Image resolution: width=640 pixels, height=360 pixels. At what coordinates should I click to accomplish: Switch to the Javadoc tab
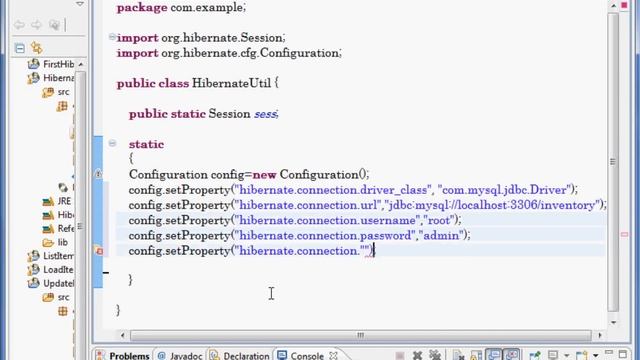180,356
